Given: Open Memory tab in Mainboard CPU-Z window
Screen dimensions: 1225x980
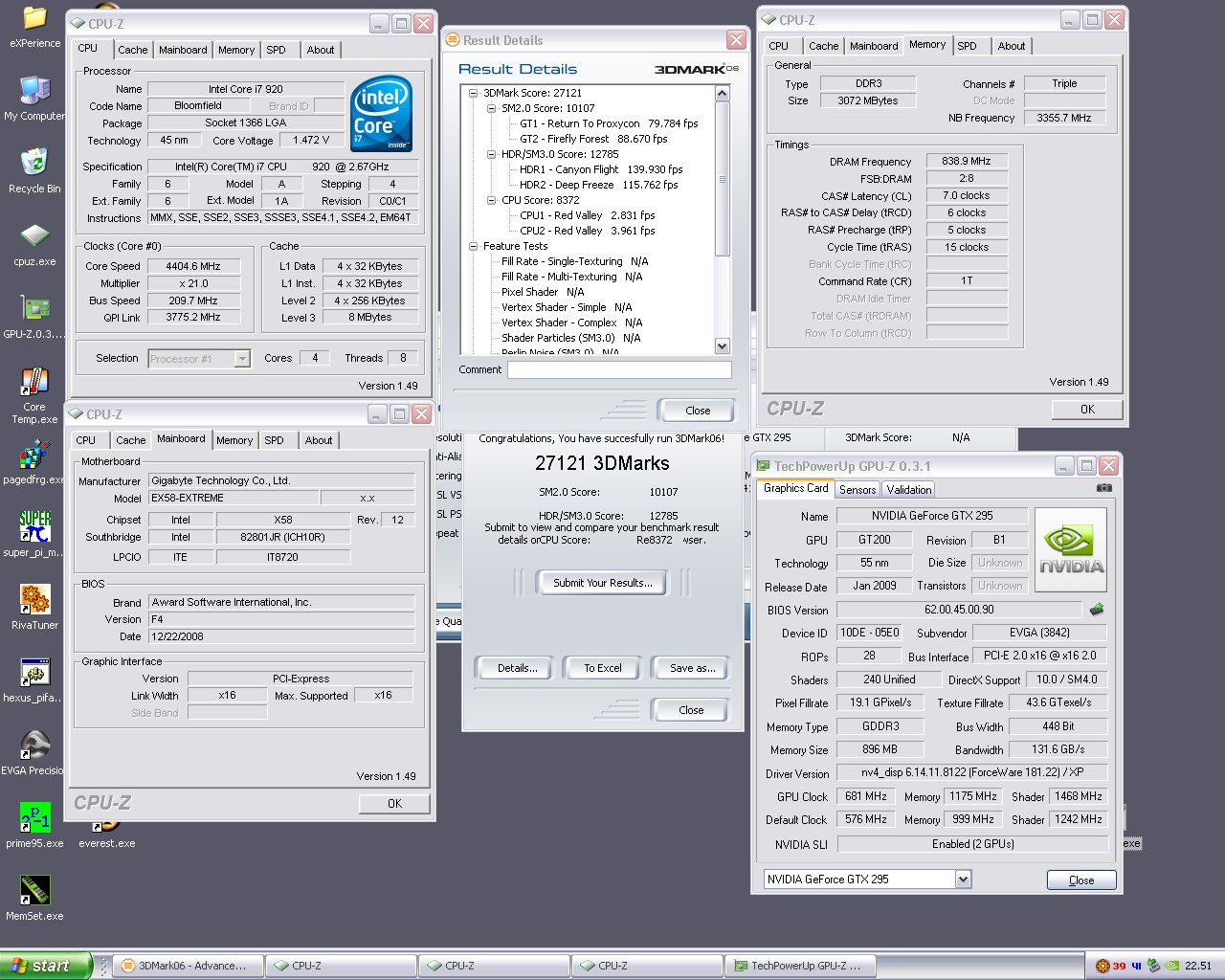Looking at the screenshot, I should coord(234,440).
